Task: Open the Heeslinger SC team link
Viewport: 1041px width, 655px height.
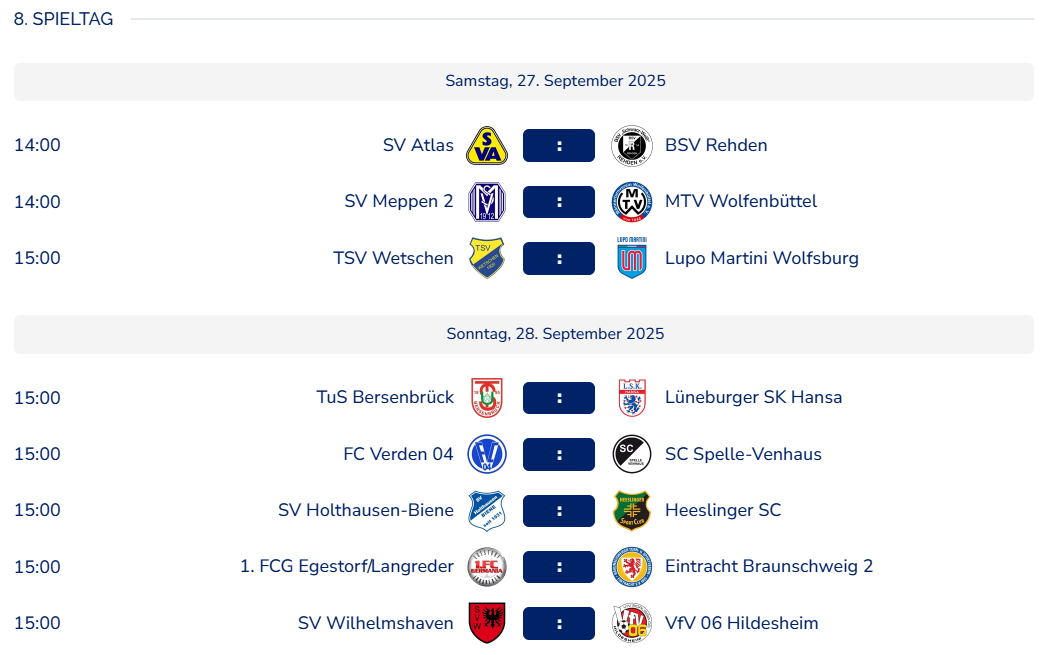Action: click(723, 510)
